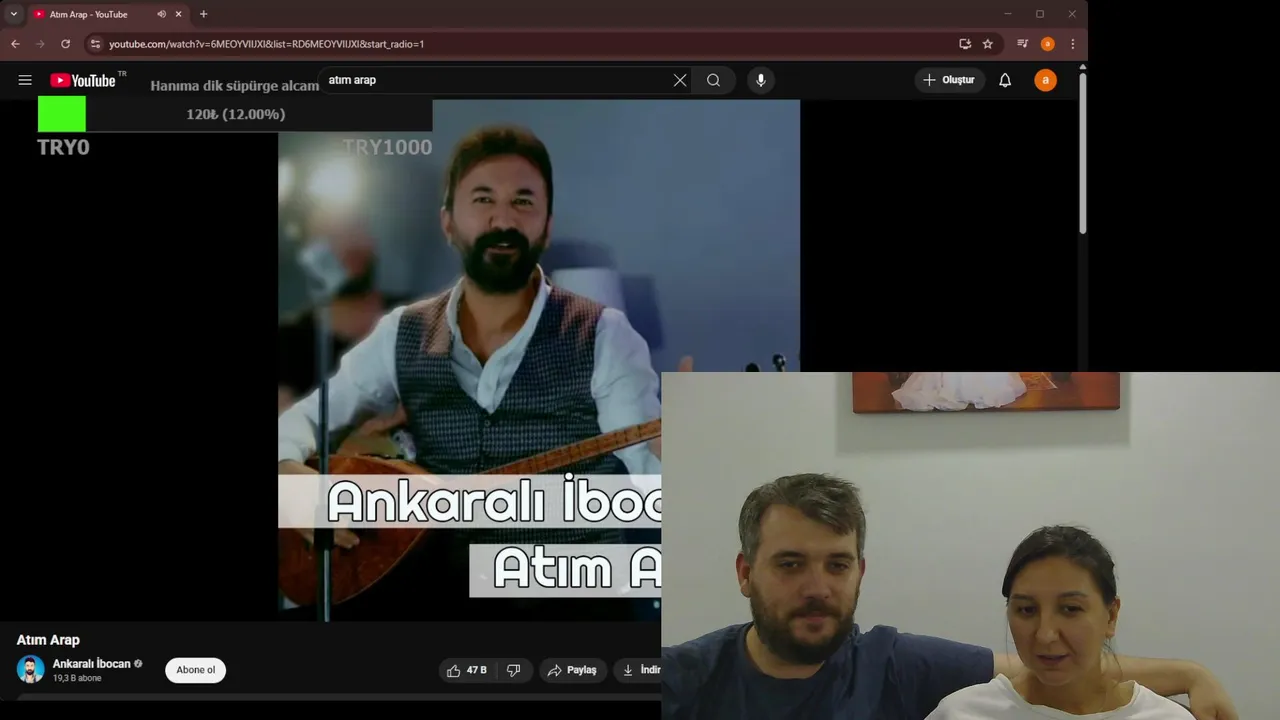The image size is (1280, 720).
Task: Open the Chrome profile avatar
Action: 1047,44
